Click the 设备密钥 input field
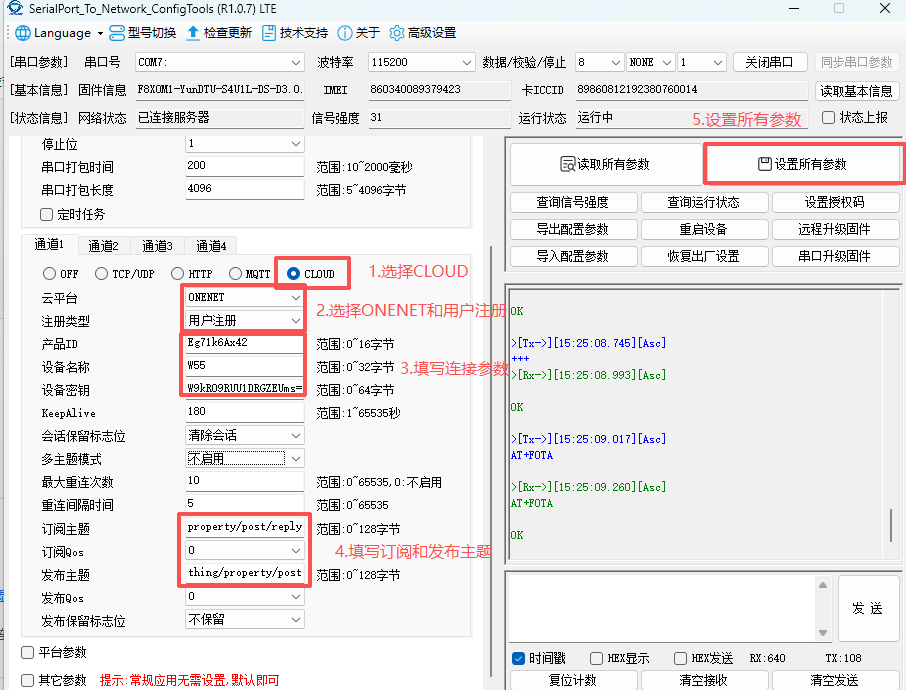 point(244,389)
